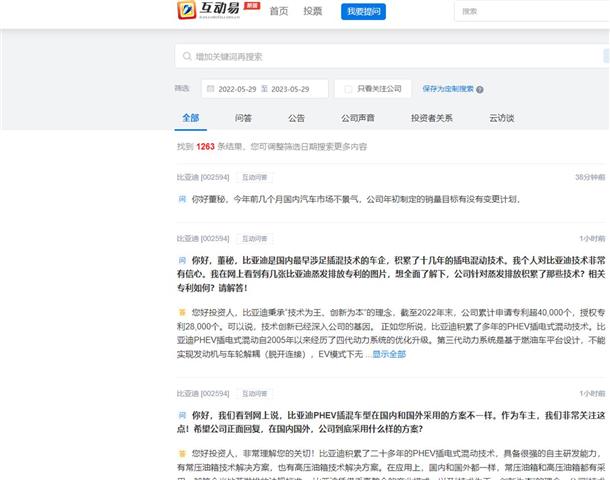Click the 问 icon beside PHEV插混车型 question
Viewport: 610px width, 480px height.
point(182,415)
